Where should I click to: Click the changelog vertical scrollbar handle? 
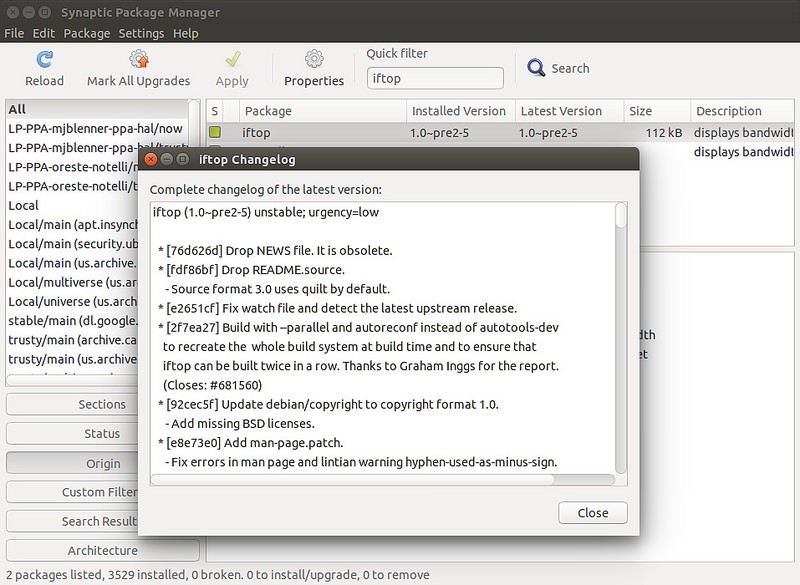tap(620, 215)
